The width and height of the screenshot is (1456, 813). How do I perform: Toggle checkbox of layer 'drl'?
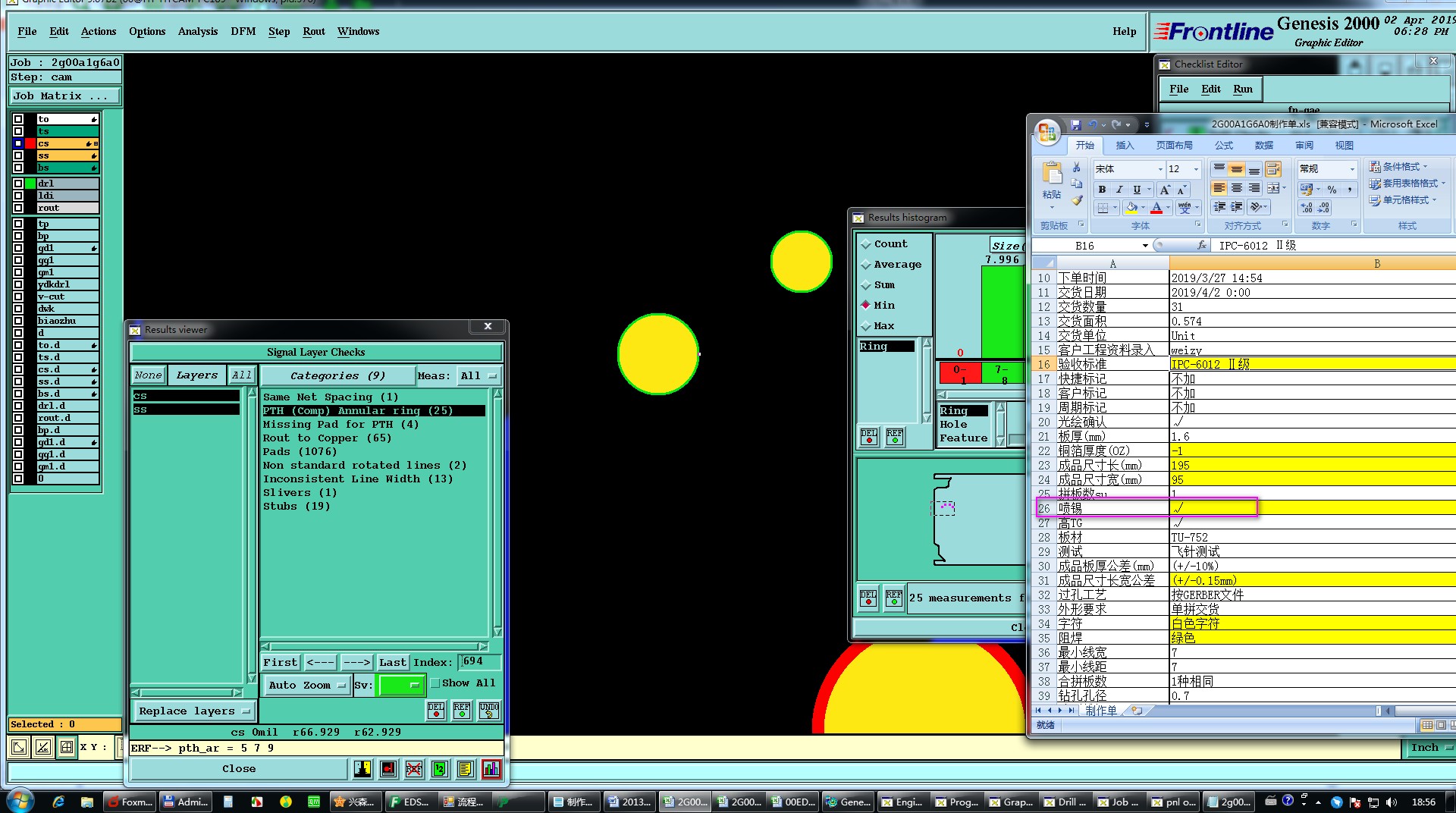tap(18, 184)
